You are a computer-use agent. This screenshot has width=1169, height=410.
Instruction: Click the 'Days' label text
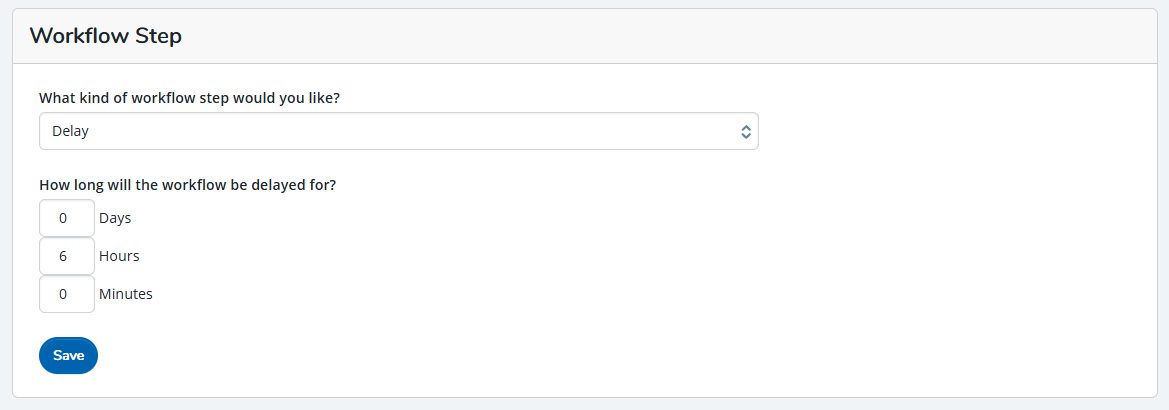pyautogui.click(x=115, y=218)
